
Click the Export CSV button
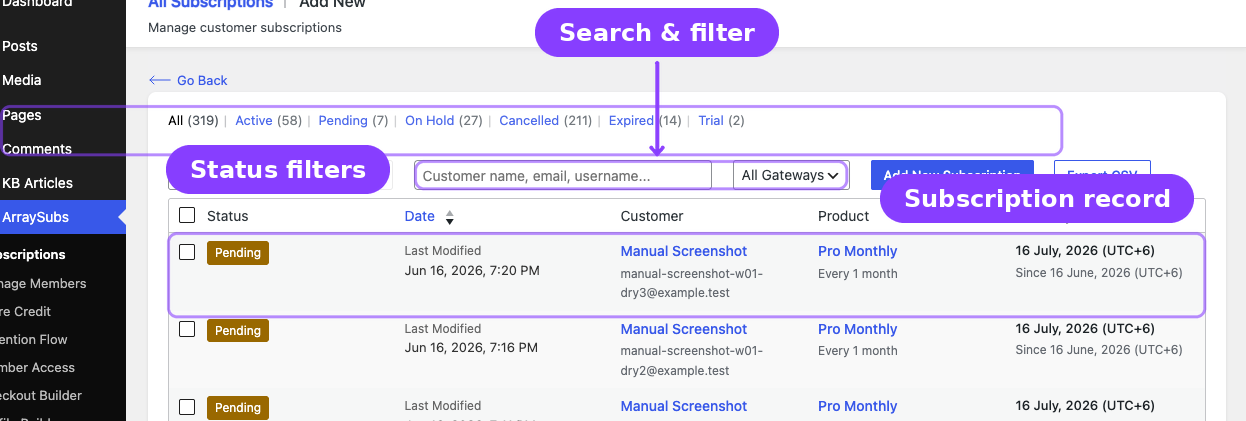click(x=1102, y=175)
